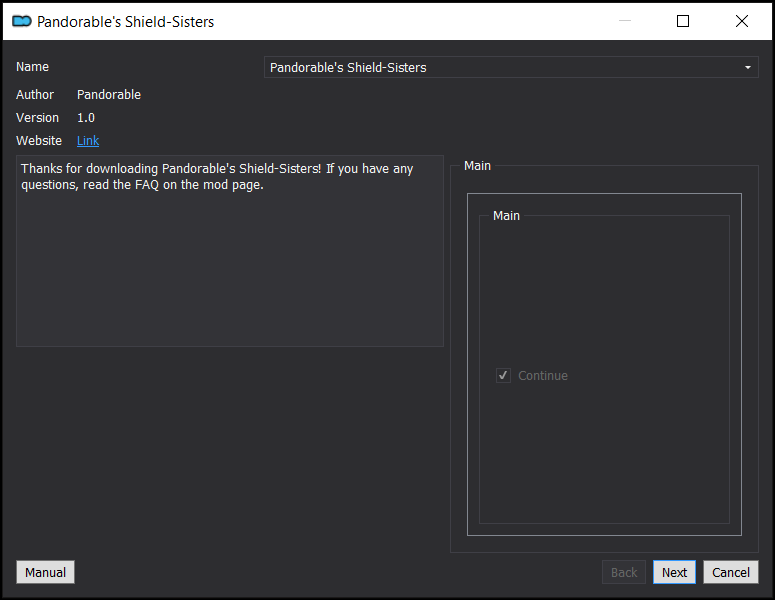Proceed with the Next button
Screen dimensions: 775x600
point(675,572)
